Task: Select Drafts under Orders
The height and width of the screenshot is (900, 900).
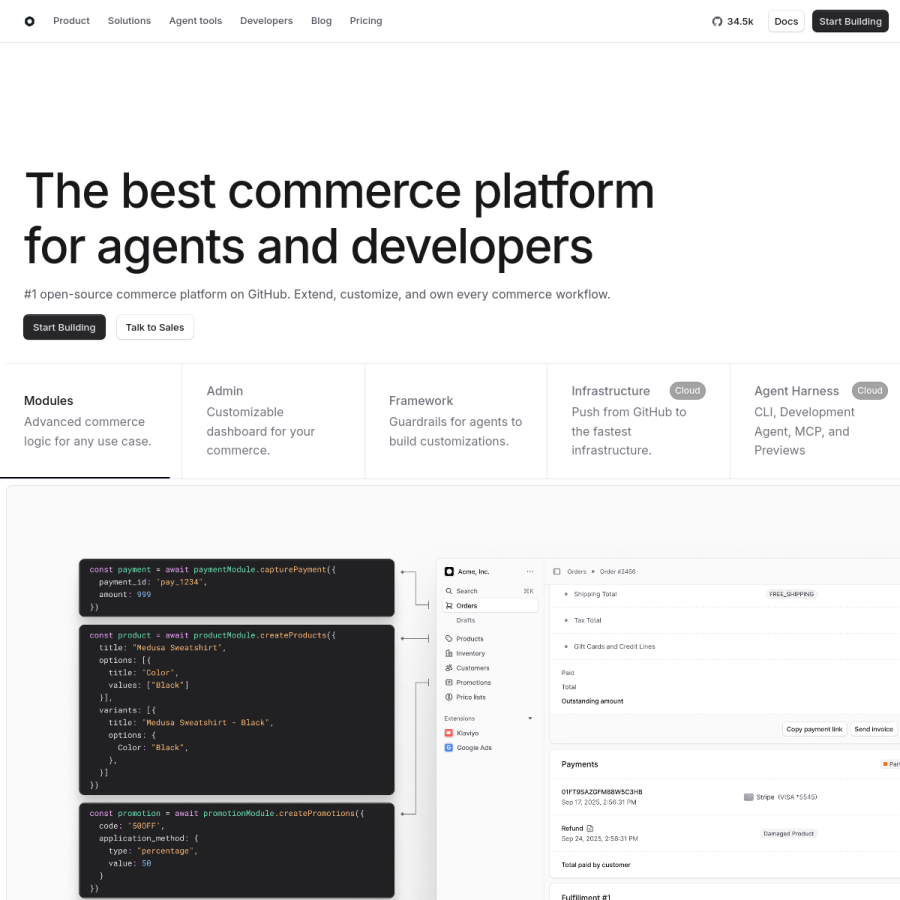Action: coord(465,621)
